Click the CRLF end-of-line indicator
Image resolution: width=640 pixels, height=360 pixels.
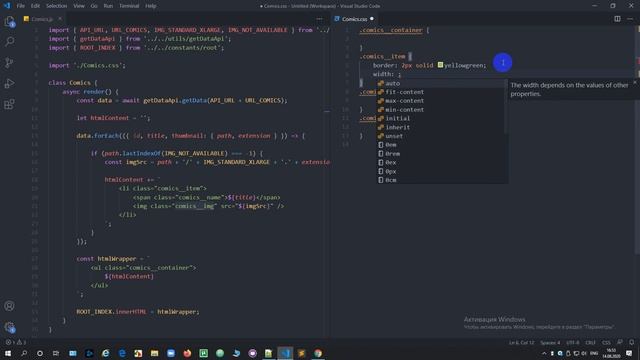tap(590, 342)
